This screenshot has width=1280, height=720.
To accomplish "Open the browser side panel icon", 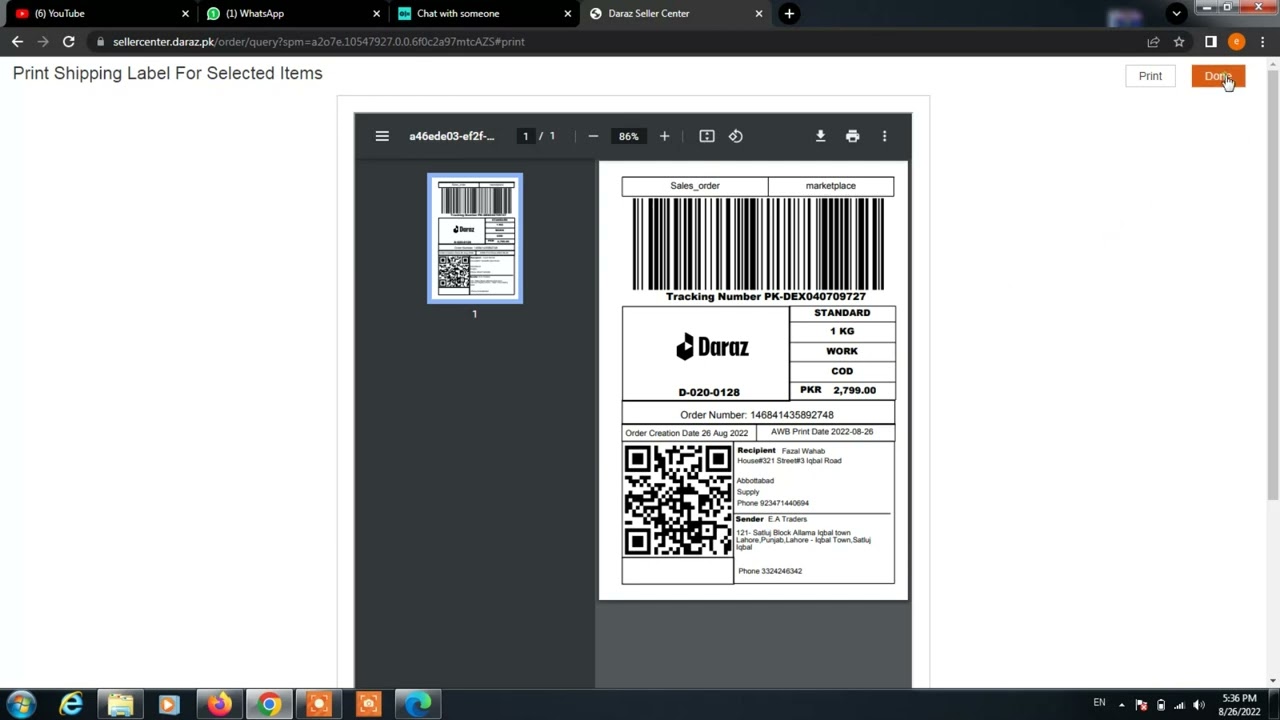I will pyautogui.click(x=1210, y=41).
